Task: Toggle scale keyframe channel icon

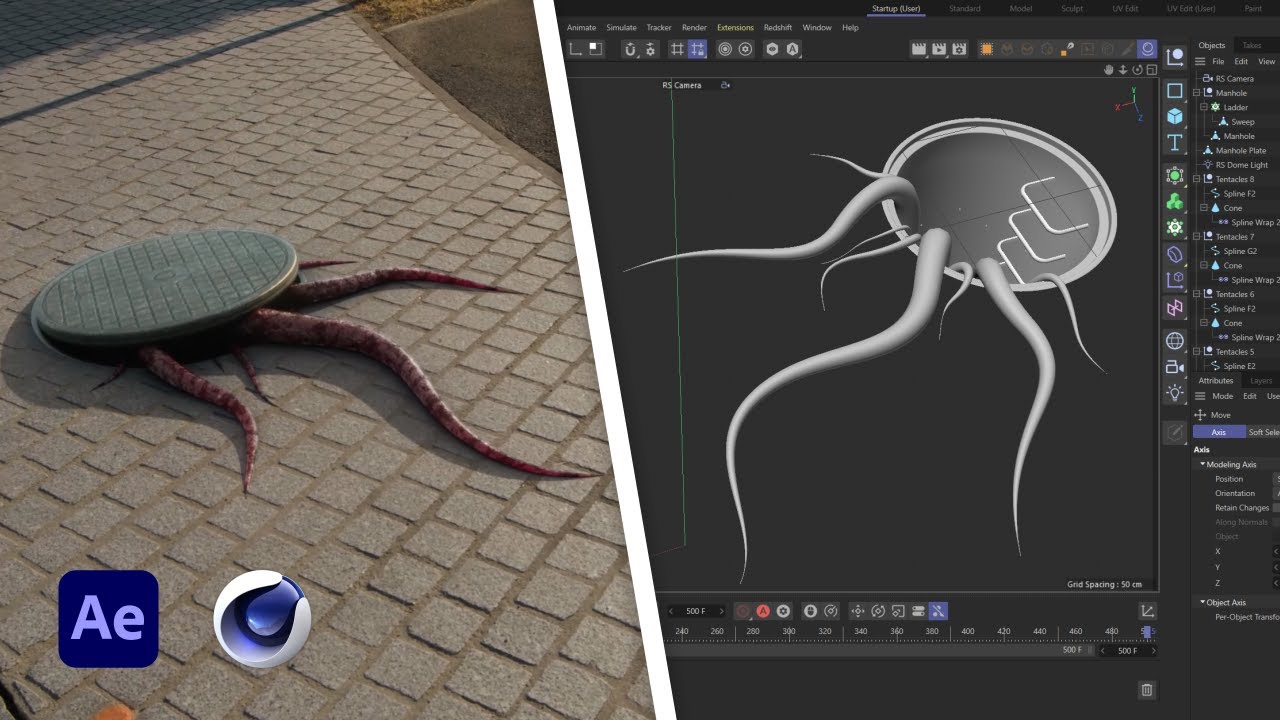Action: [x=898, y=611]
